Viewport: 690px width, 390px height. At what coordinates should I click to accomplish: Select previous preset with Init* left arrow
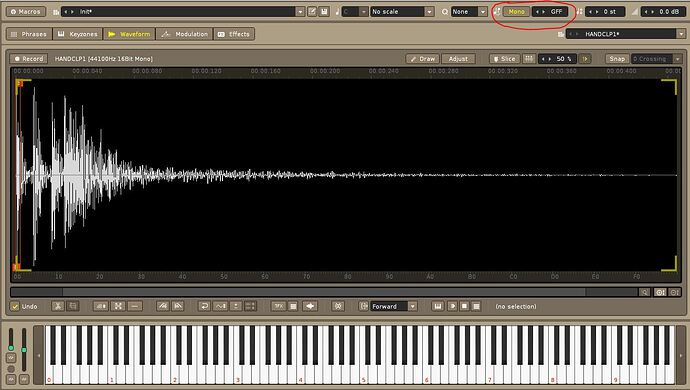(x=66, y=12)
